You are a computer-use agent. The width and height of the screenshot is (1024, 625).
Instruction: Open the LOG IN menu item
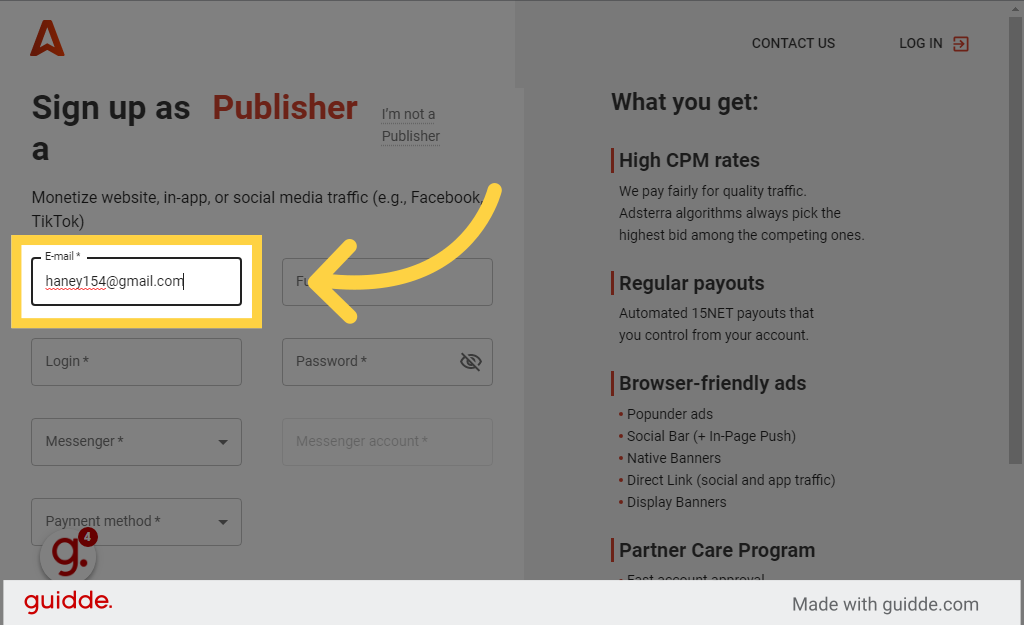(x=933, y=43)
